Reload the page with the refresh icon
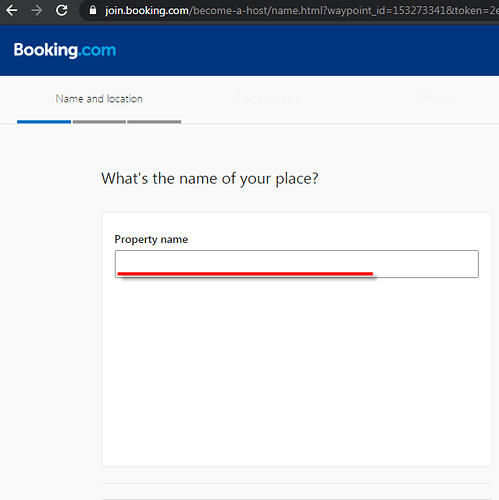 tap(61, 10)
